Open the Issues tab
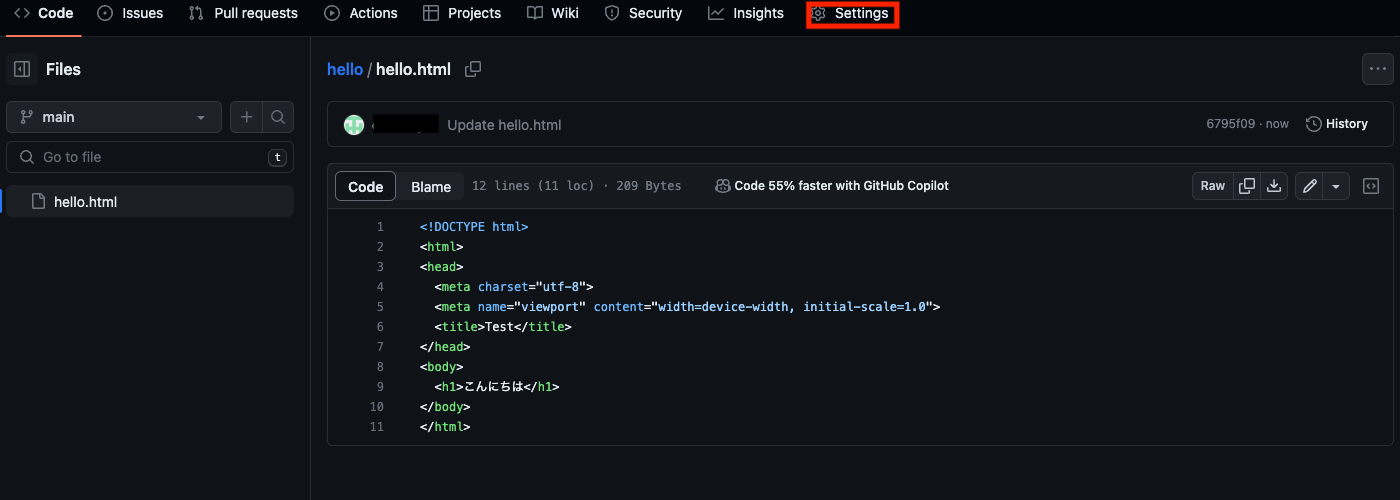The height and width of the screenshot is (500, 1400). coord(130,13)
